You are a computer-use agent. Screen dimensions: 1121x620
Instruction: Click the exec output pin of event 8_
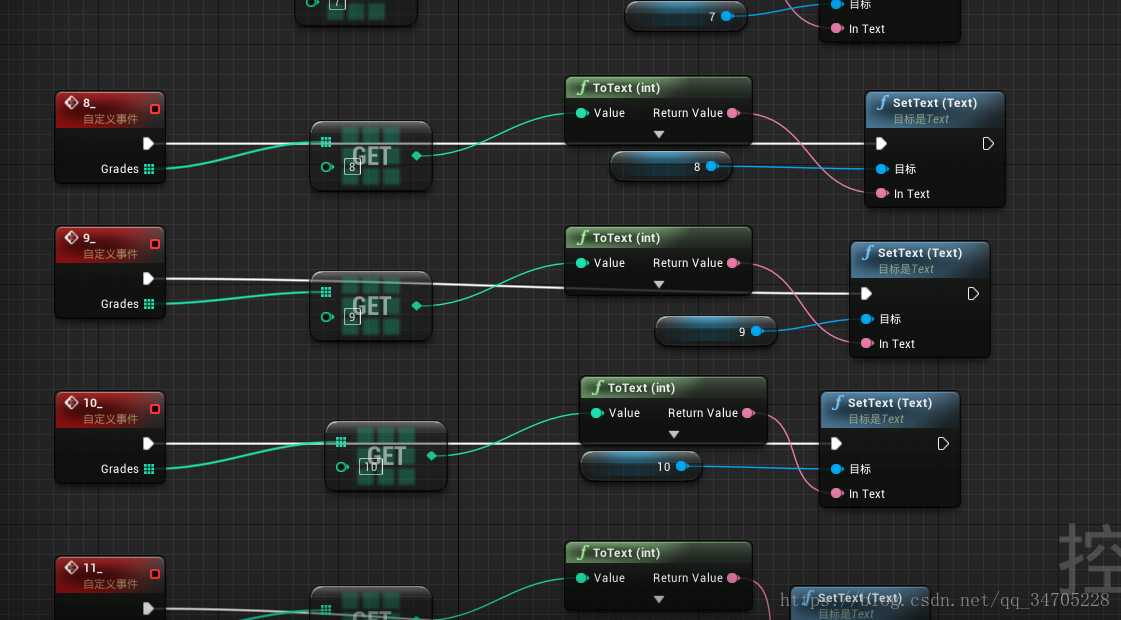click(148, 143)
